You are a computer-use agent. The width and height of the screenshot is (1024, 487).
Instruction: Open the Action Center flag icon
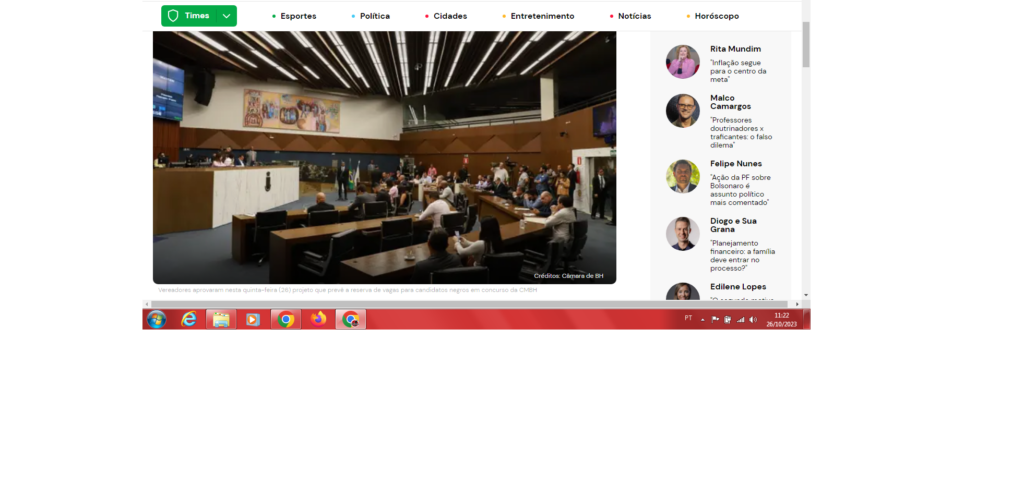[x=715, y=319]
